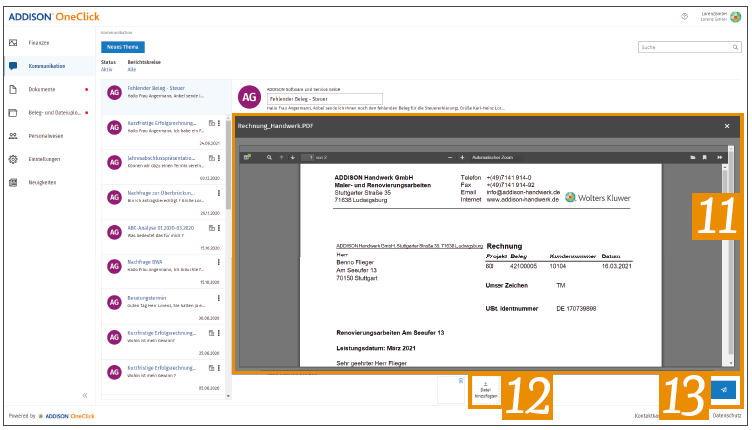This screenshot has width=752, height=430.
Task: Send the message with the blue button
Action: click(724, 390)
